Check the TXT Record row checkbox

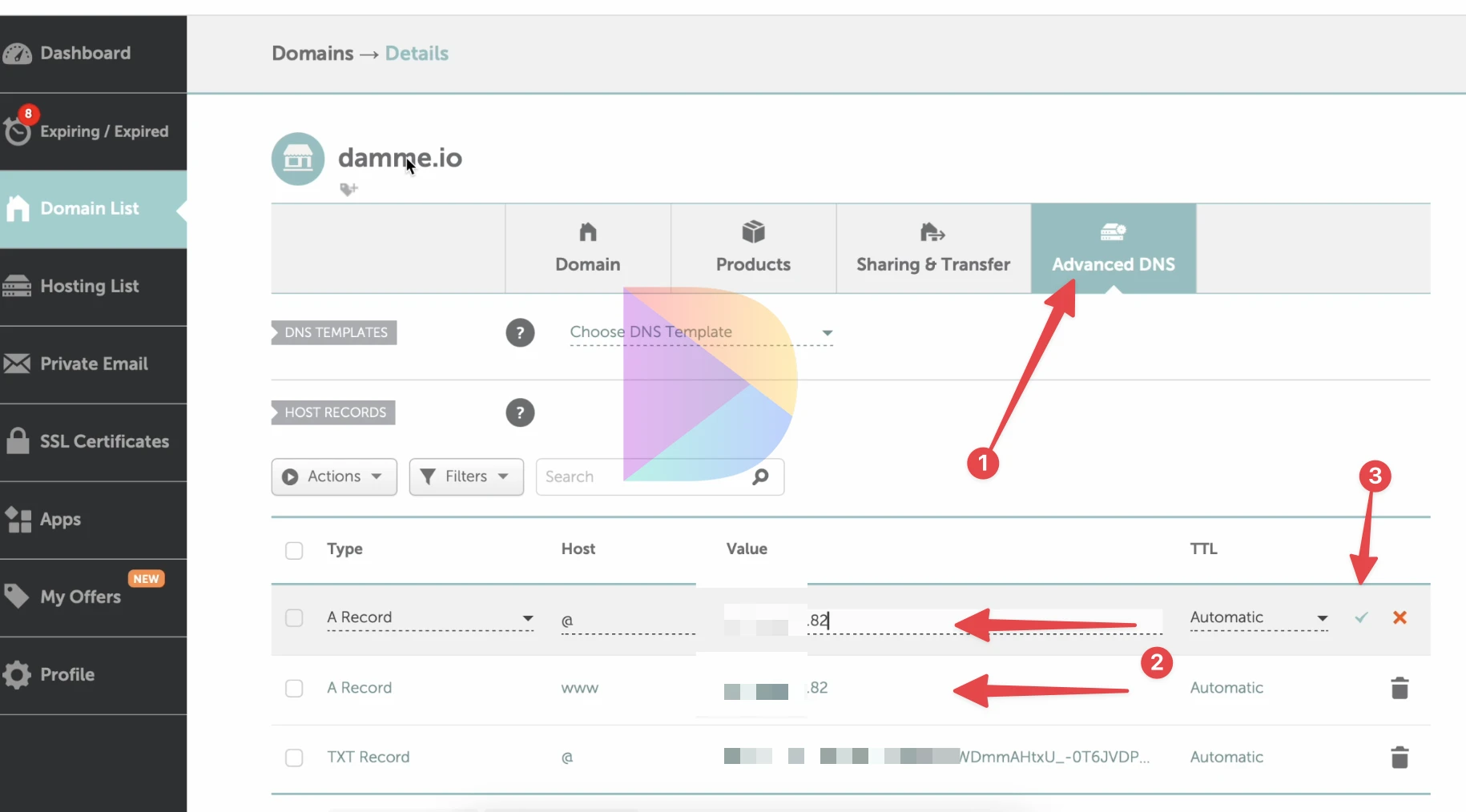tap(294, 758)
